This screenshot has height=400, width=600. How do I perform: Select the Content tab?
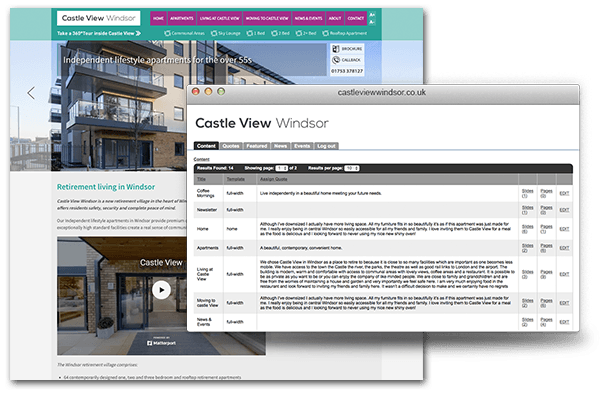pyautogui.click(x=206, y=146)
